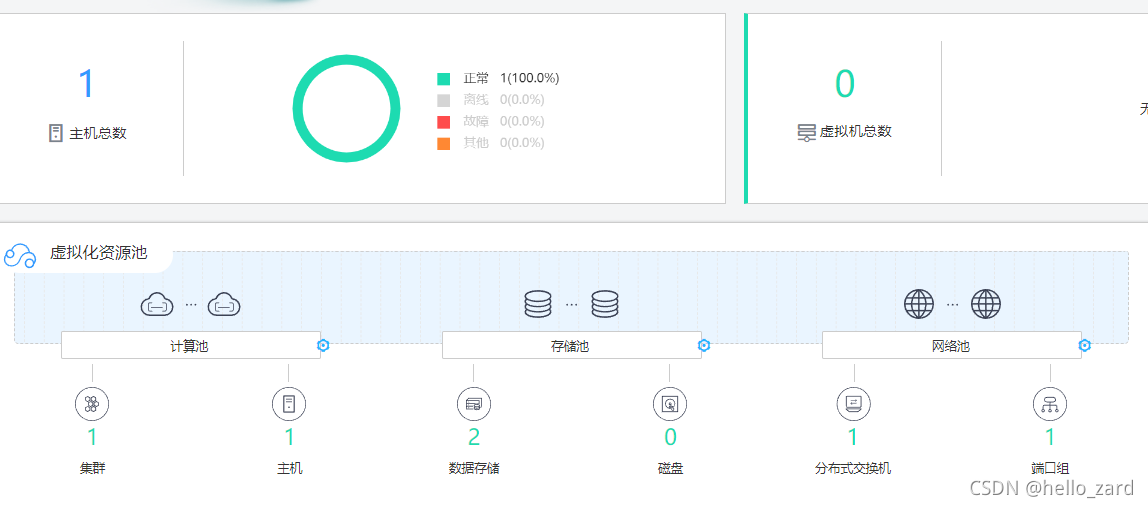Open storage pool (存储池) settings gear

[704, 345]
